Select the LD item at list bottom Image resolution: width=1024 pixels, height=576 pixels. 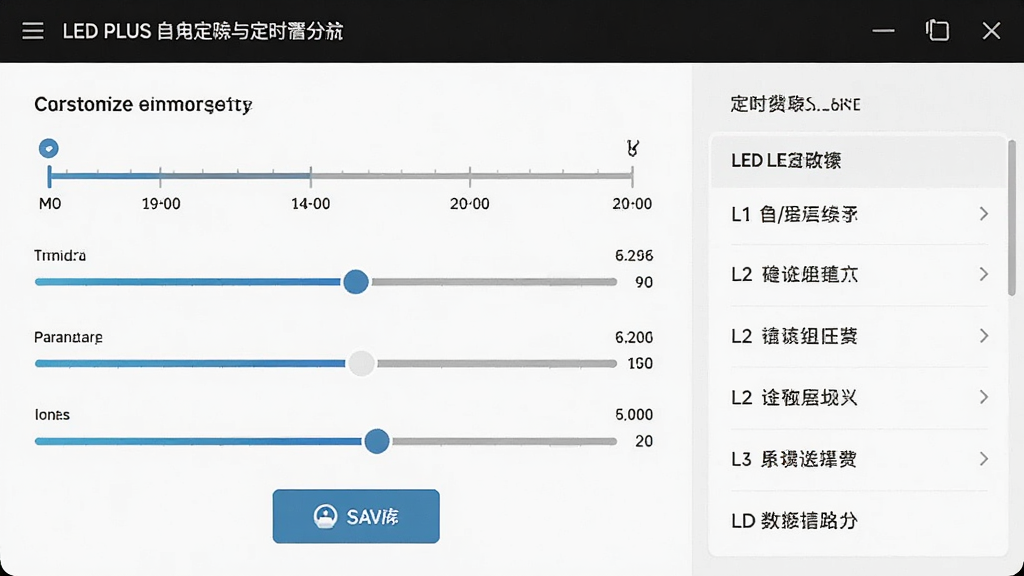(x=858, y=521)
